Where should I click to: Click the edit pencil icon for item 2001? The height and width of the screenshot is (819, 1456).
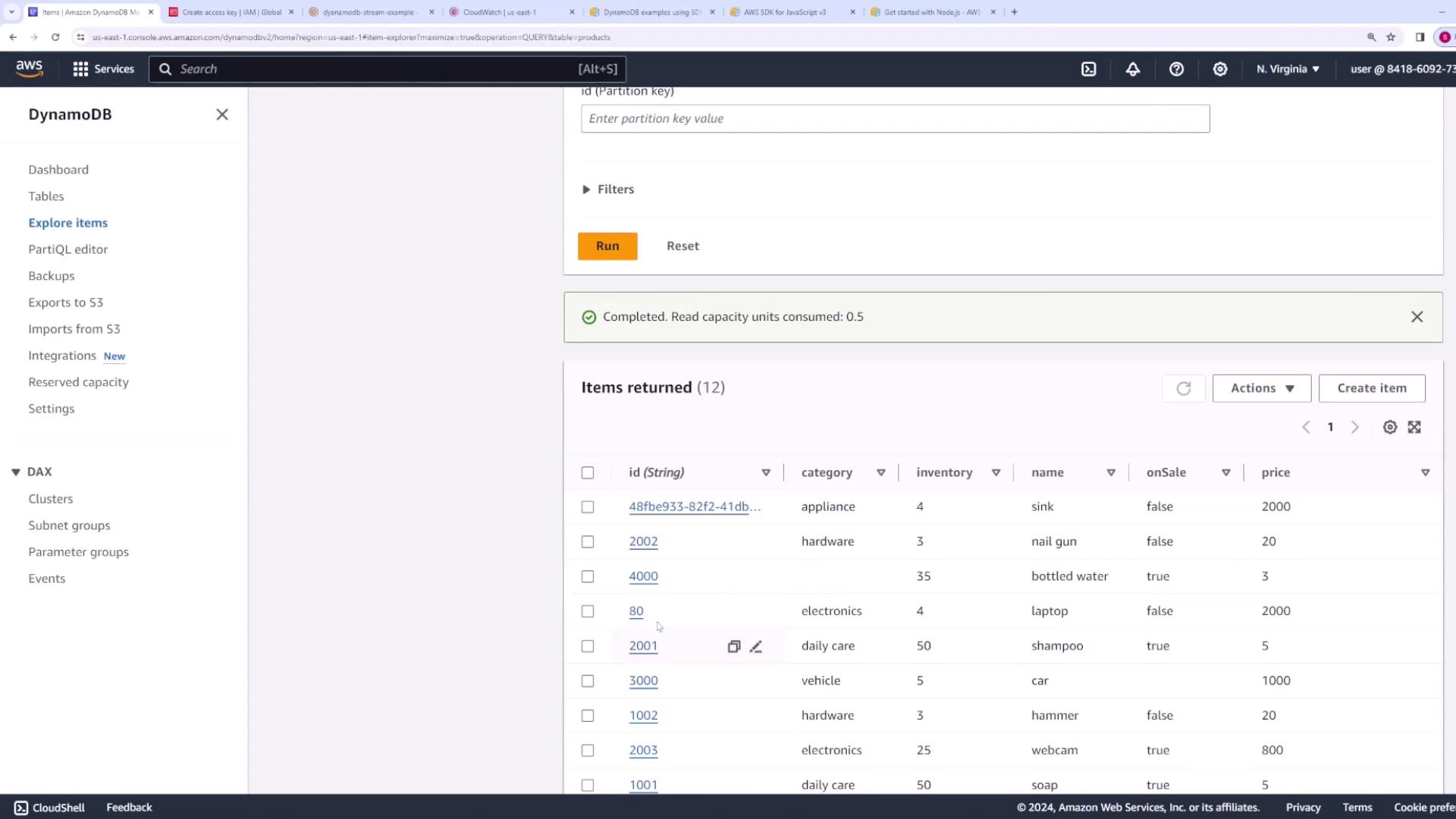coord(755,647)
